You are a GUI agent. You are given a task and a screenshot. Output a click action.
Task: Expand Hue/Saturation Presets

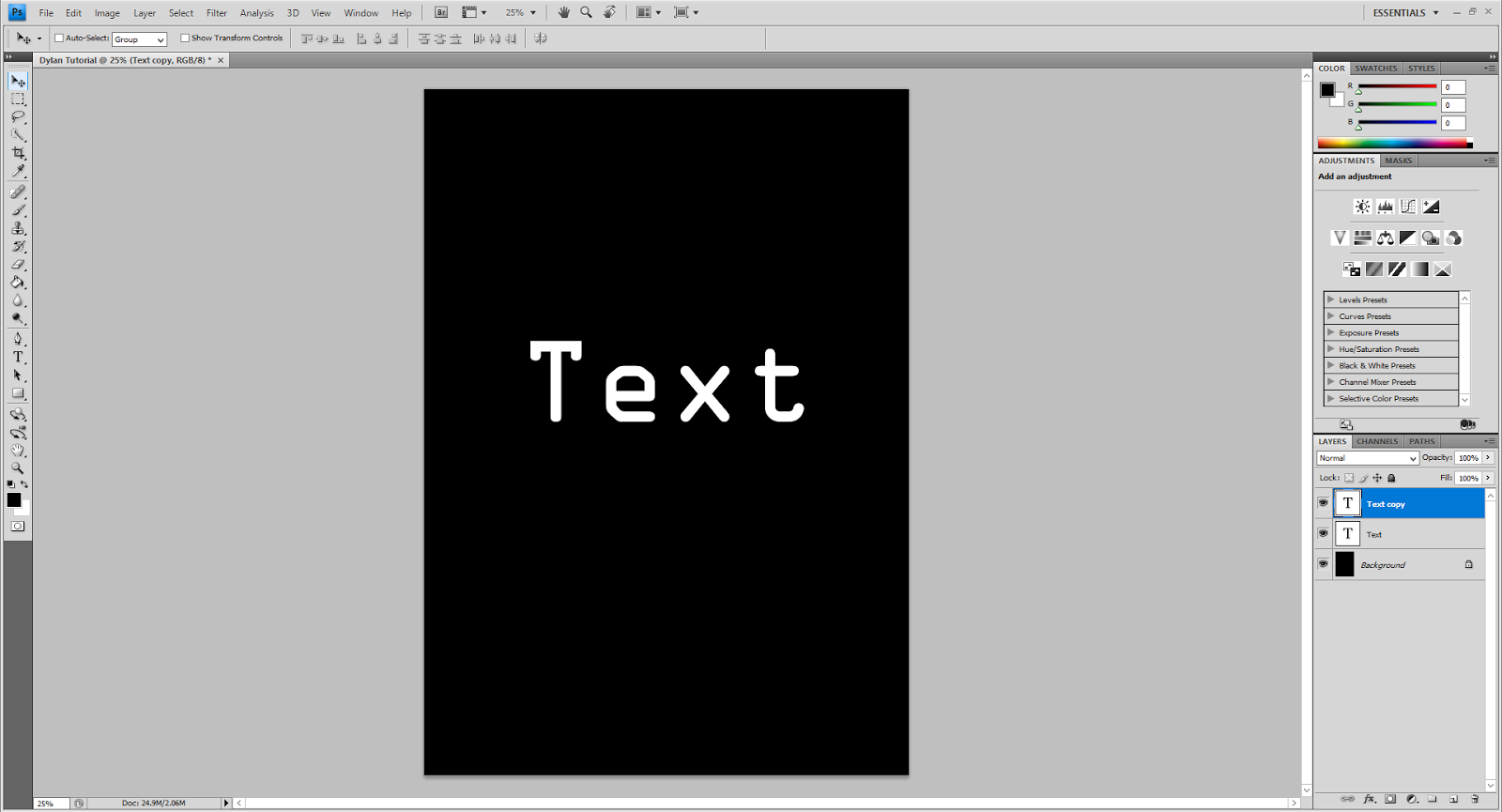coord(1330,349)
